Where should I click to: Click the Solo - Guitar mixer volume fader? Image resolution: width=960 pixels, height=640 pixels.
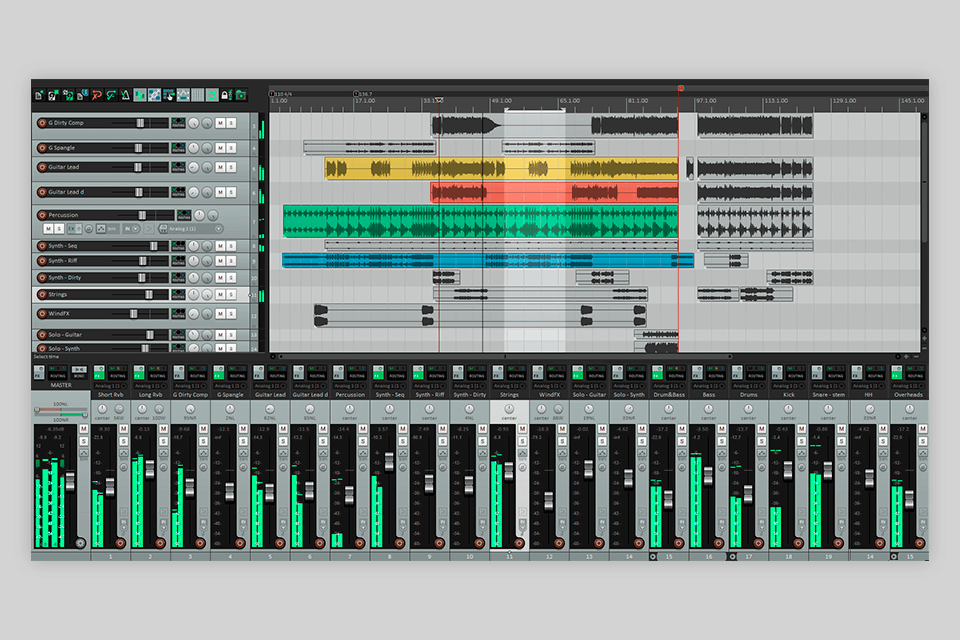(x=588, y=470)
